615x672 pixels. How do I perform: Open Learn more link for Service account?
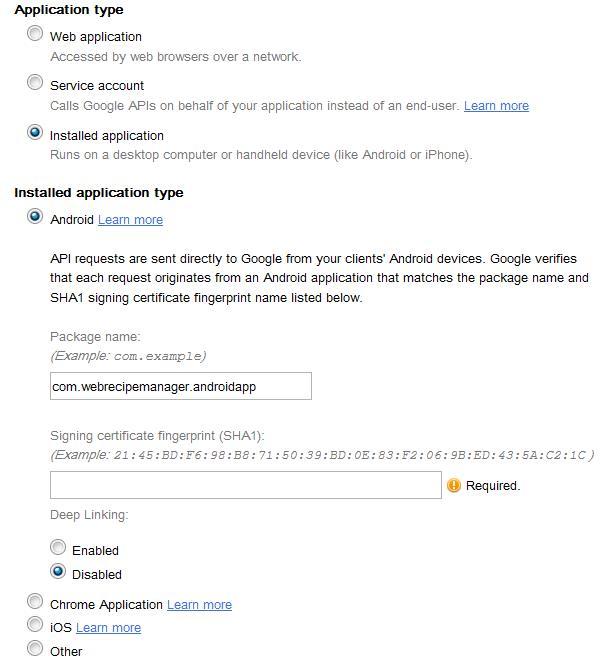[496, 106]
